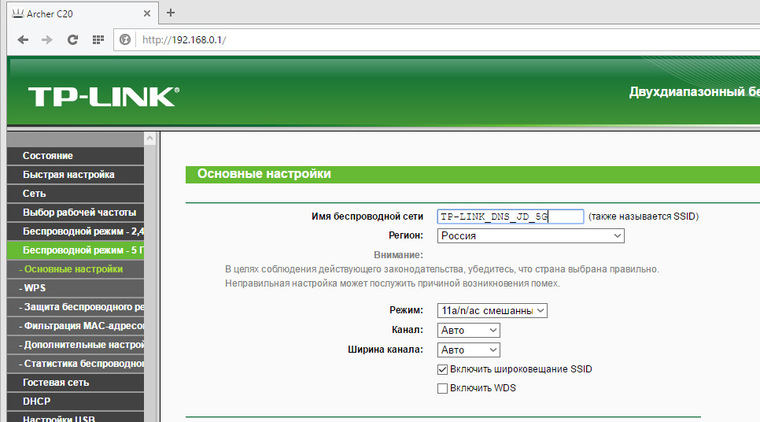Click the Основные настройки green heading

pyautogui.click(x=264, y=174)
